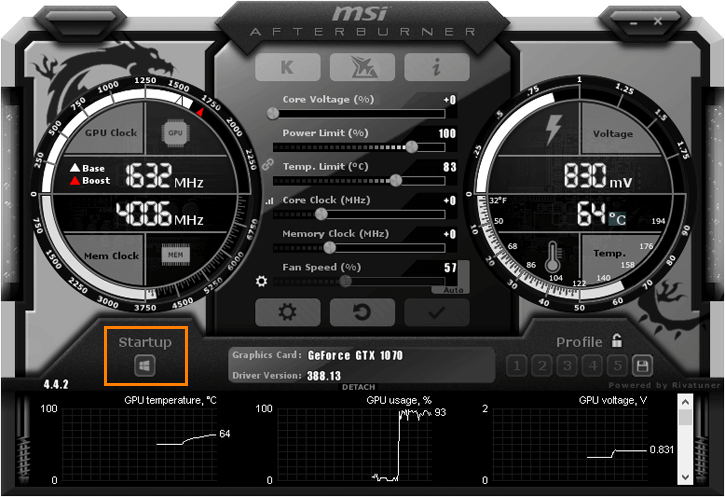725x497 pixels.
Task: Click the Fan Speed 57 value field
Action: [x=450, y=268]
